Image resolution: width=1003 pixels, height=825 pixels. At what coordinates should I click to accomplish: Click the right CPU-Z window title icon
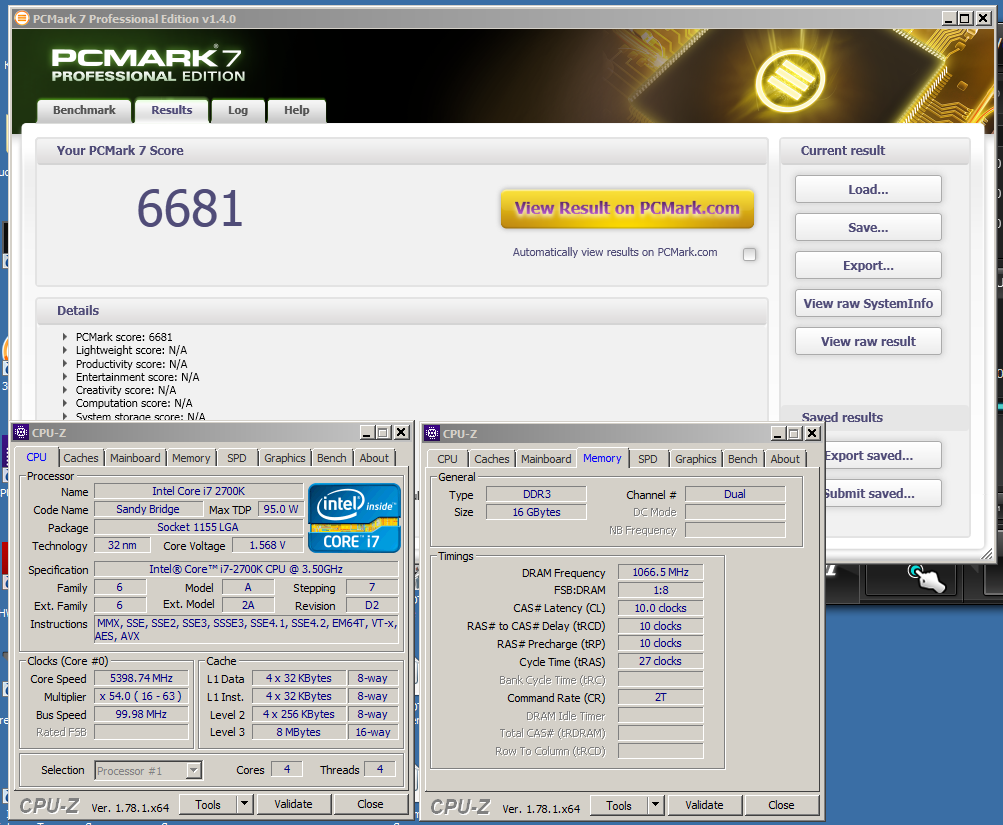[432, 433]
